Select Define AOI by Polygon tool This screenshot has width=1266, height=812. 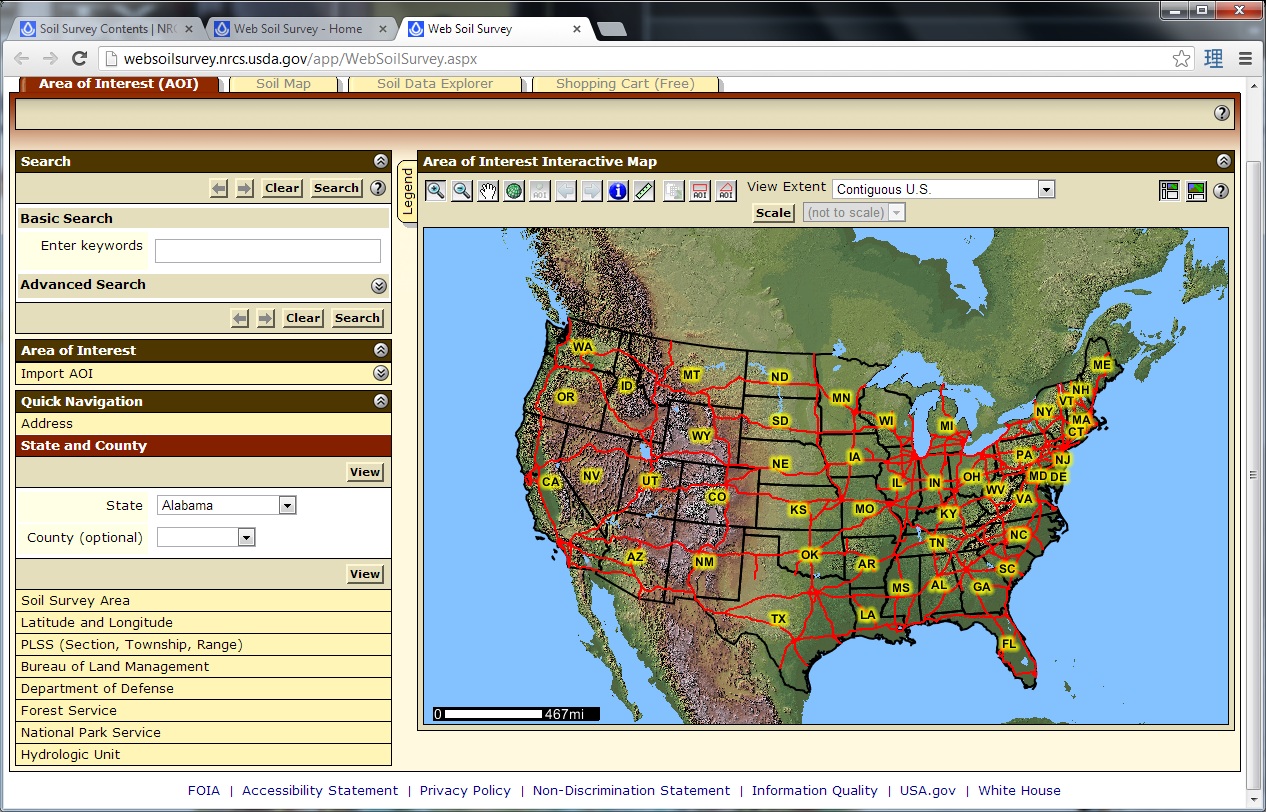(726, 190)
